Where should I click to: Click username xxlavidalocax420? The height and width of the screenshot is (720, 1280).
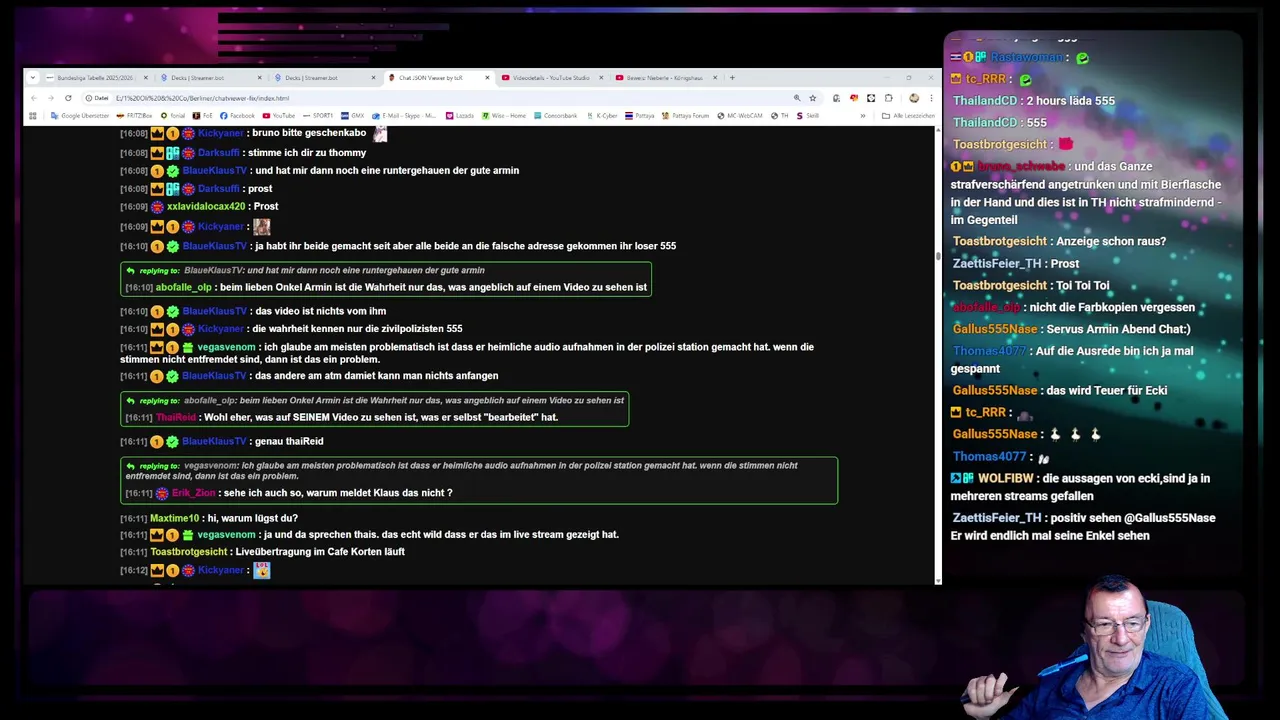click(206, 207)
